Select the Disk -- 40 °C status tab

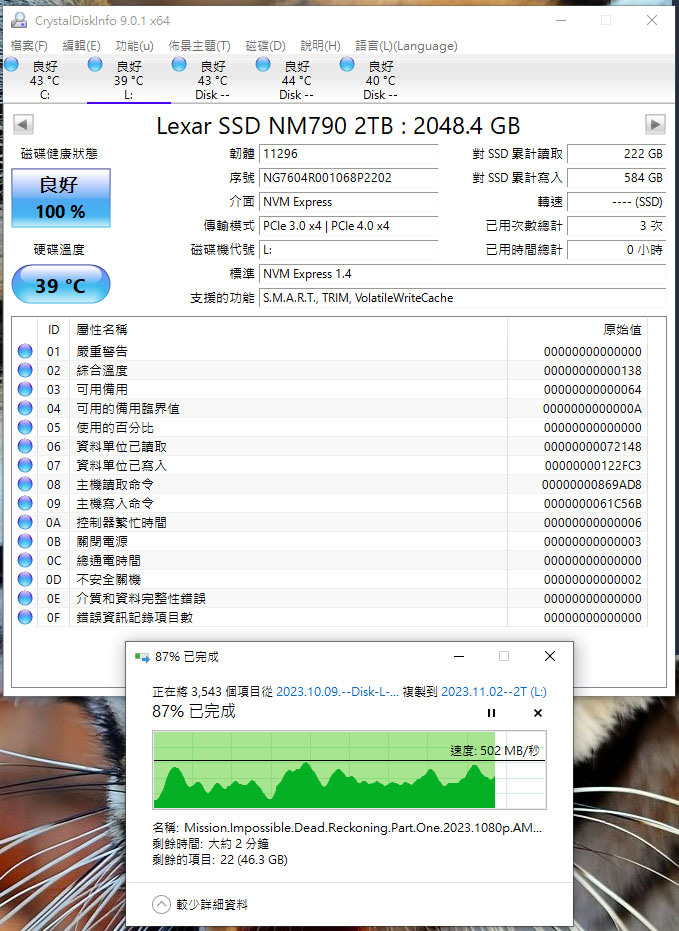click(x=380, y=80)
